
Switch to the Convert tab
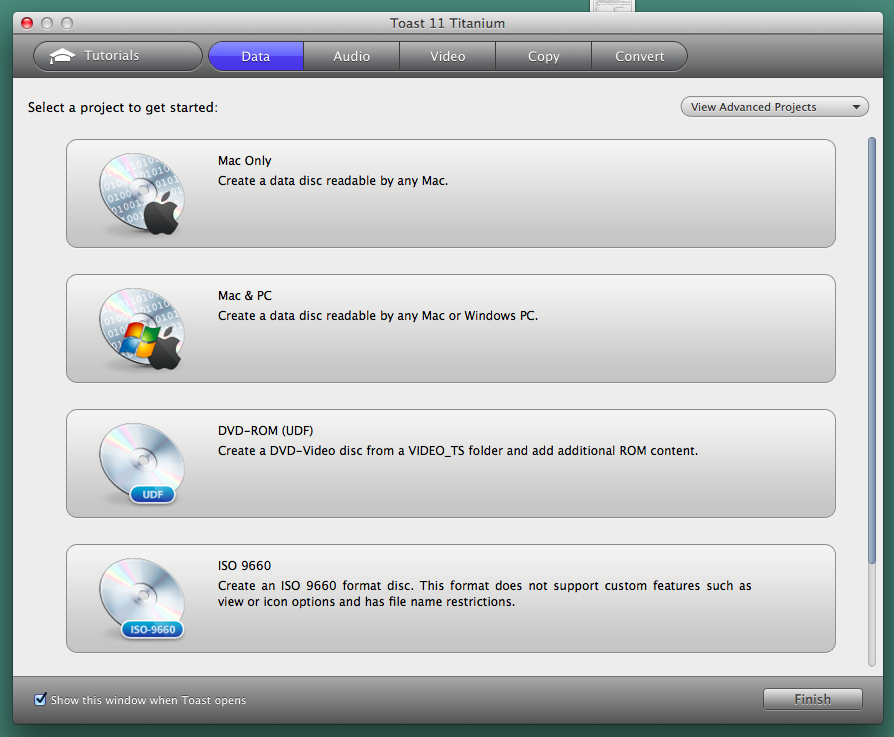pos(639,56)
